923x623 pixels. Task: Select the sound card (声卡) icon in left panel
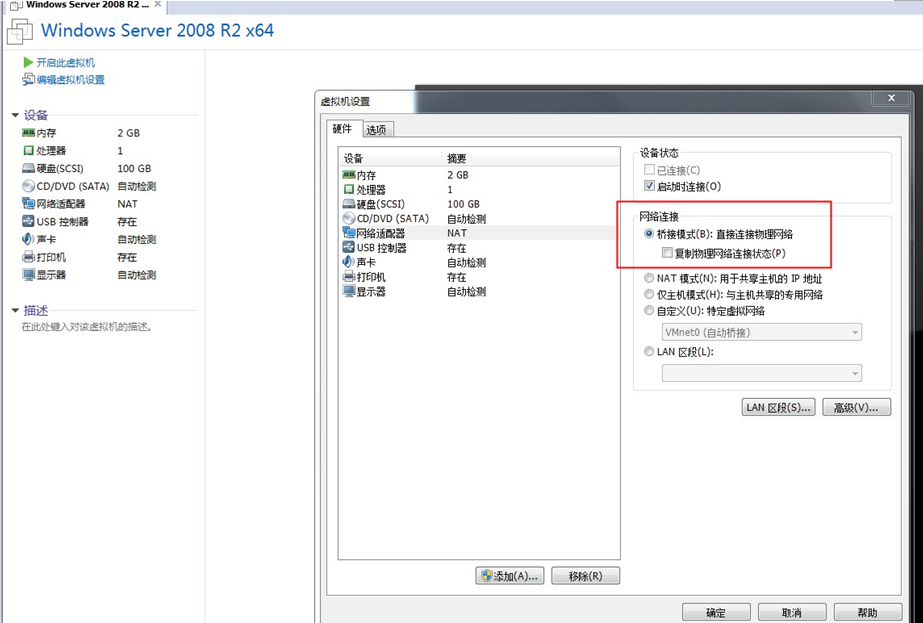28,239
